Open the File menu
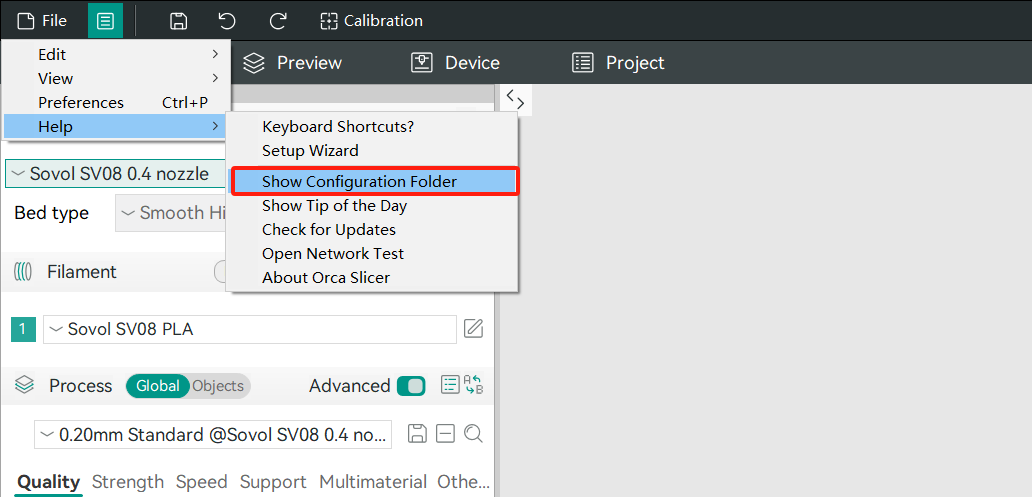The image size is (1032, 497). [x=42, y=21]
